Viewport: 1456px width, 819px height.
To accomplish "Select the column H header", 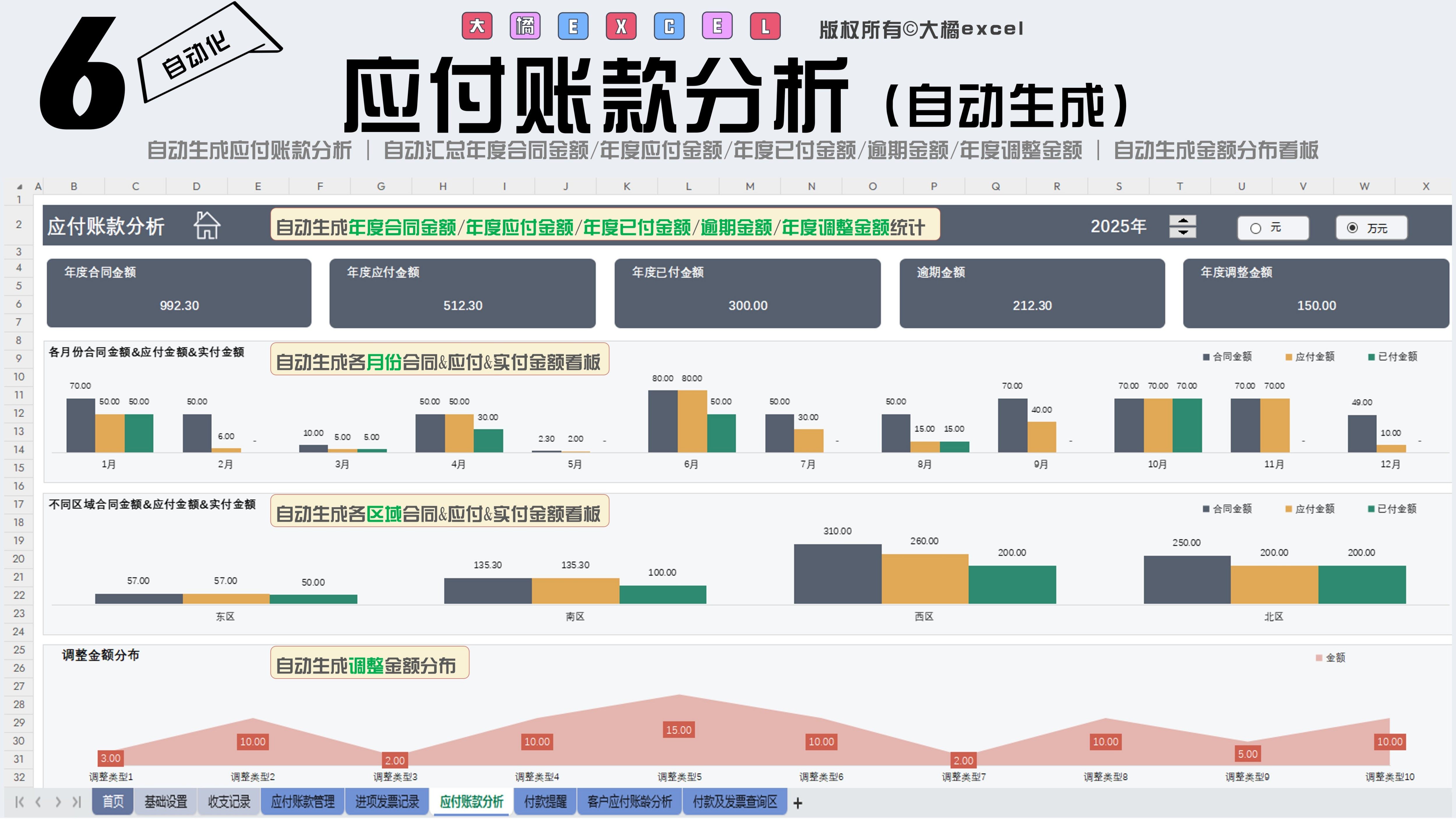I will tap(443, 186).
